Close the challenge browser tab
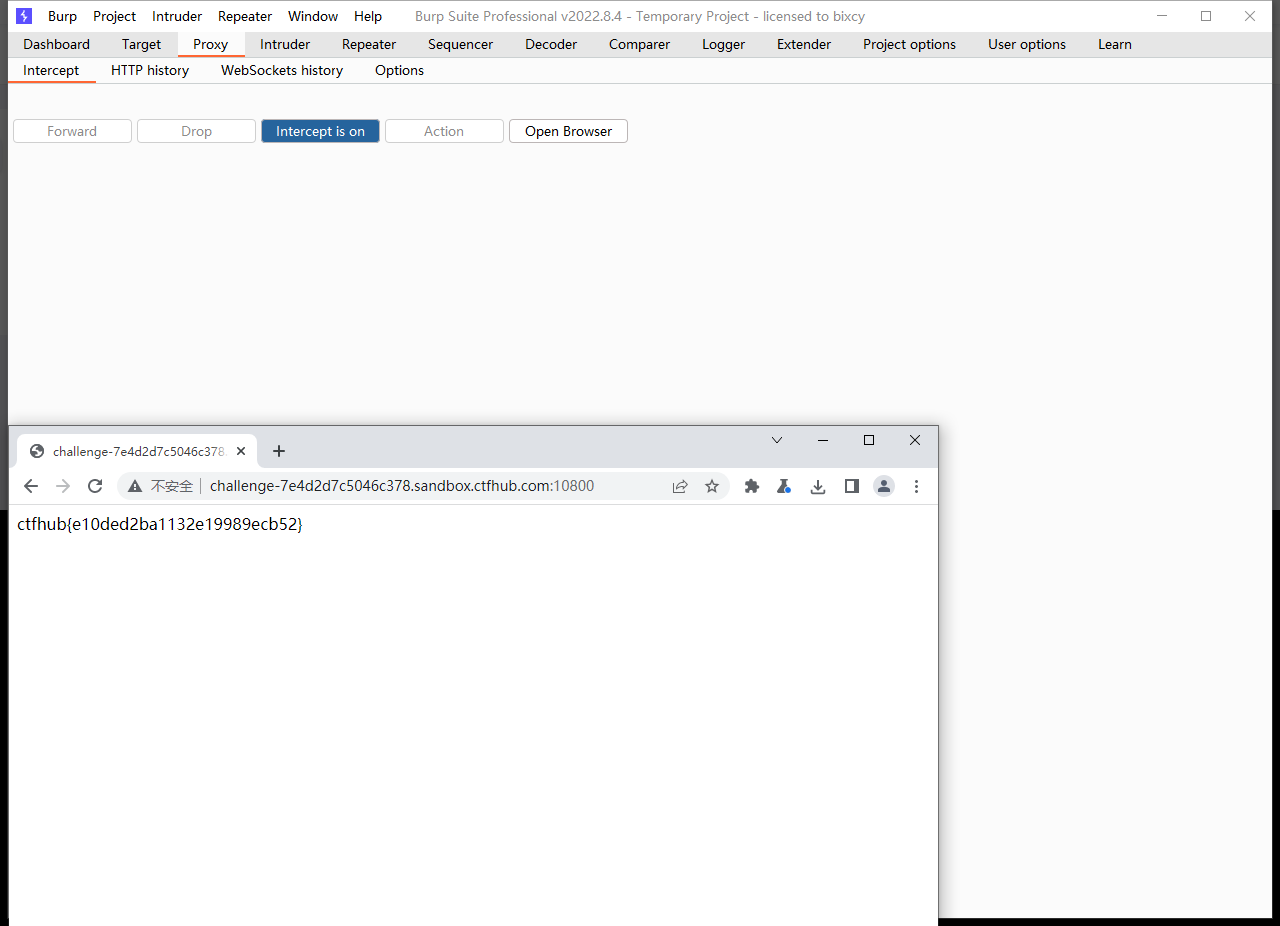The height and width of the screenshot is (926, 1280). (x=241, y=451)
